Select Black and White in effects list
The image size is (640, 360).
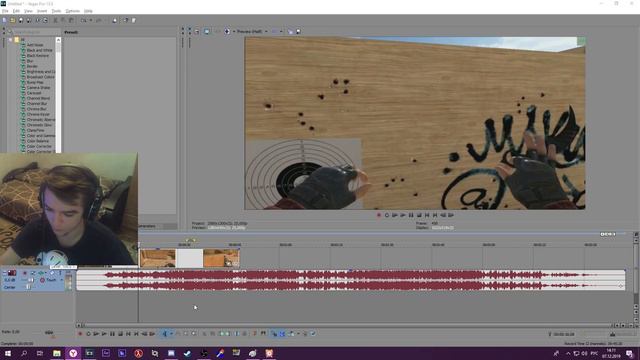point(39,50)
